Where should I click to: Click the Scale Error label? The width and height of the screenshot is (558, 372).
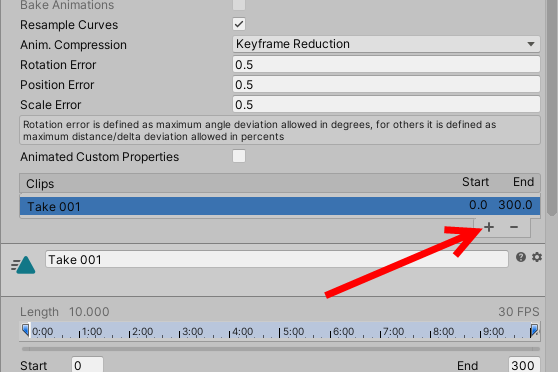coord(51,105)
